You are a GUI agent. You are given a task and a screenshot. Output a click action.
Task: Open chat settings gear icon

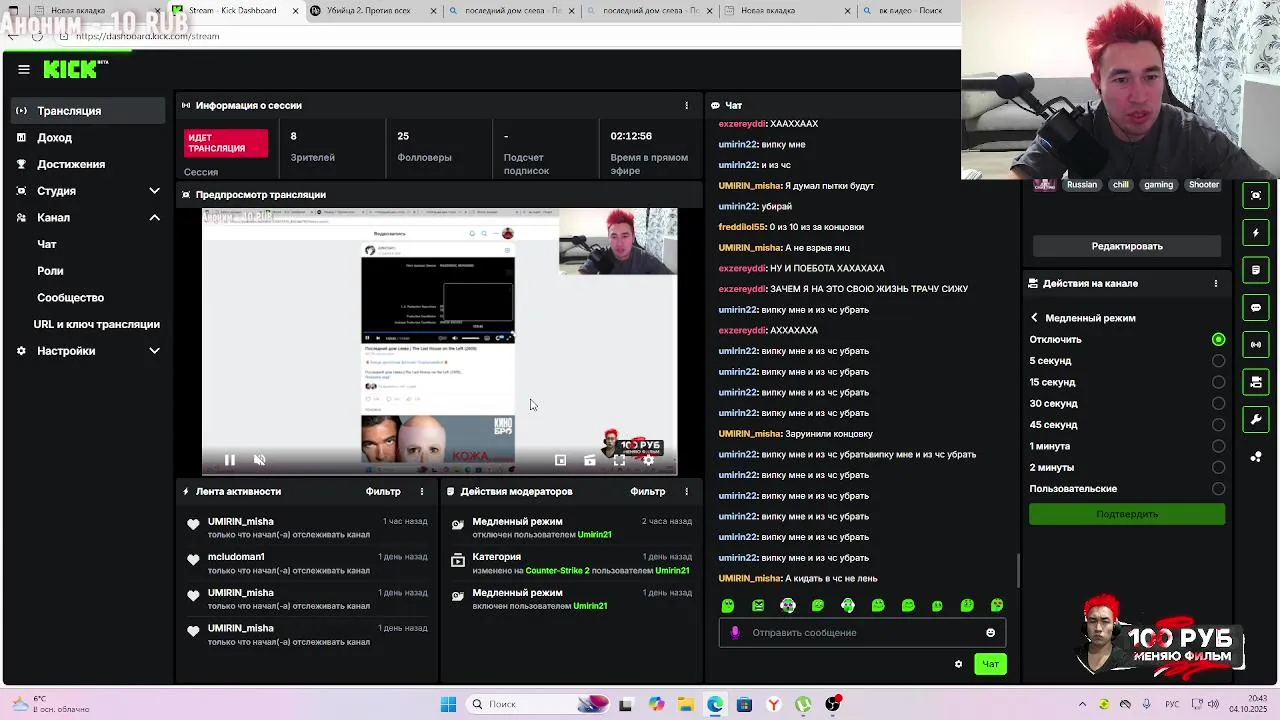click(x=958, y=664)
